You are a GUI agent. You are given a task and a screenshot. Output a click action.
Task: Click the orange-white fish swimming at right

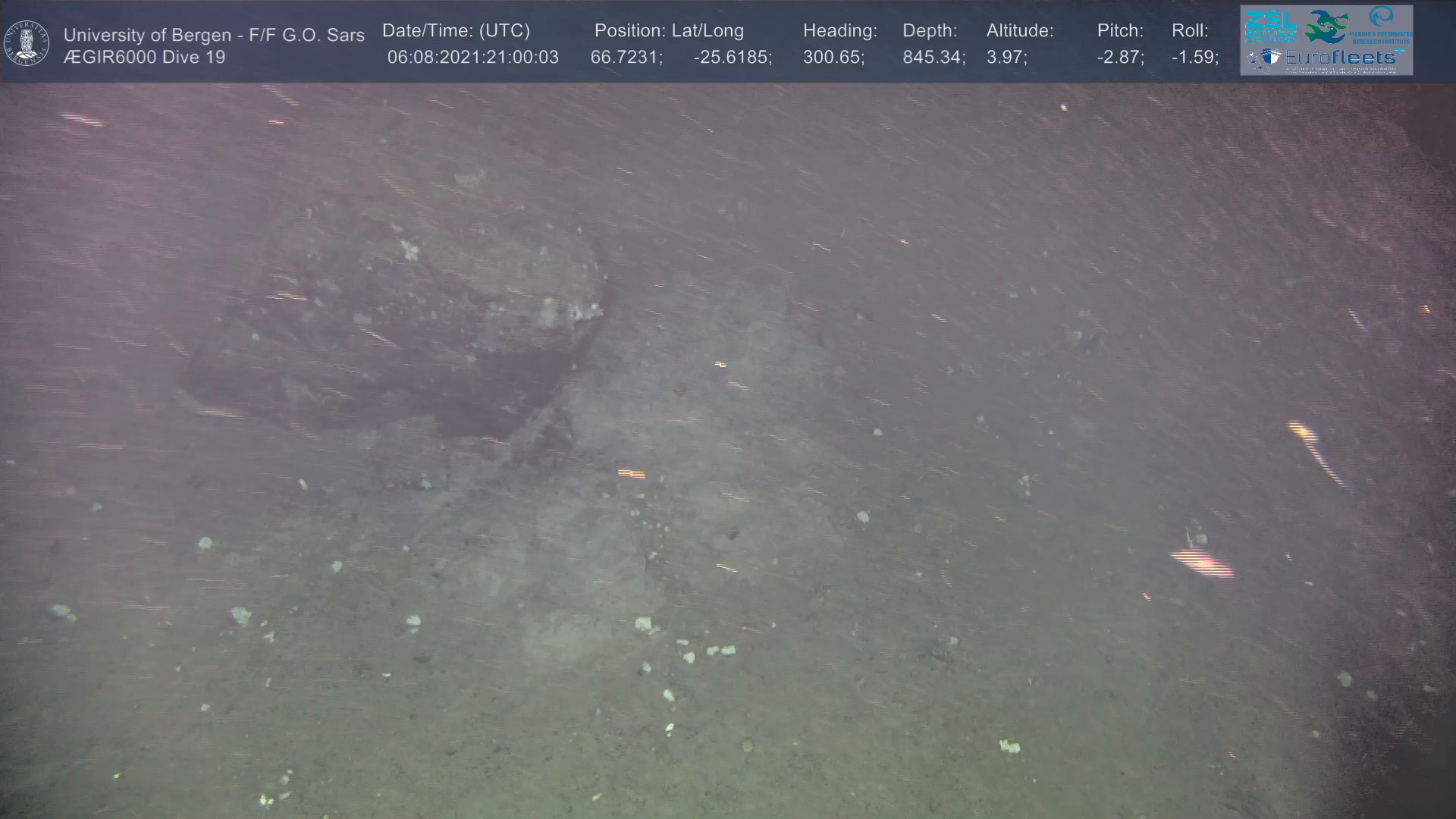[x=1202, y=563]
